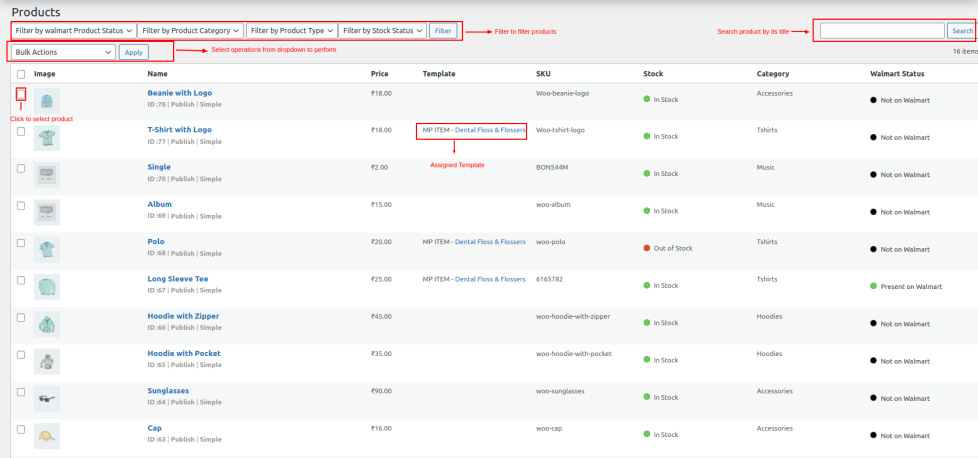Click the Polo product image icon
978x458 pixels.
[47, 249]
